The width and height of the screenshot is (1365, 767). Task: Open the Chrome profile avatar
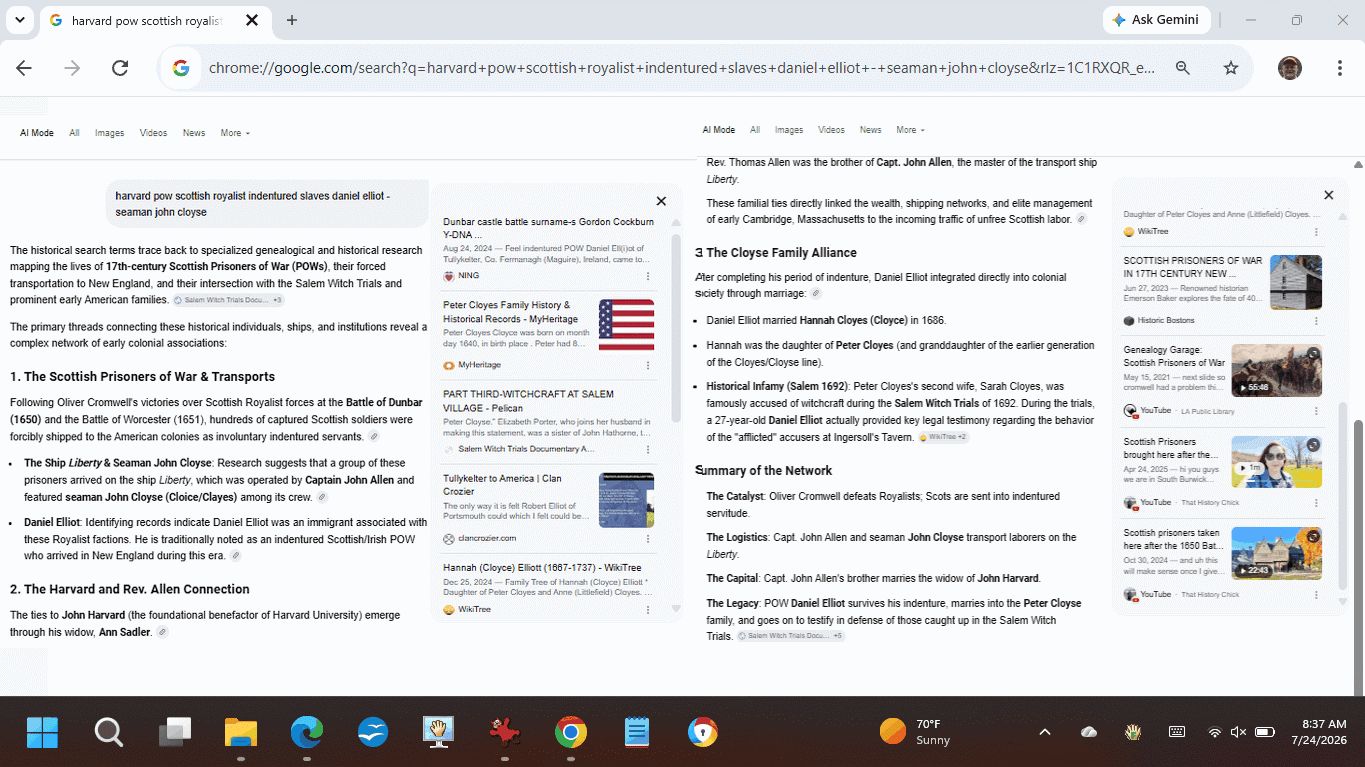coord(1290,68)
